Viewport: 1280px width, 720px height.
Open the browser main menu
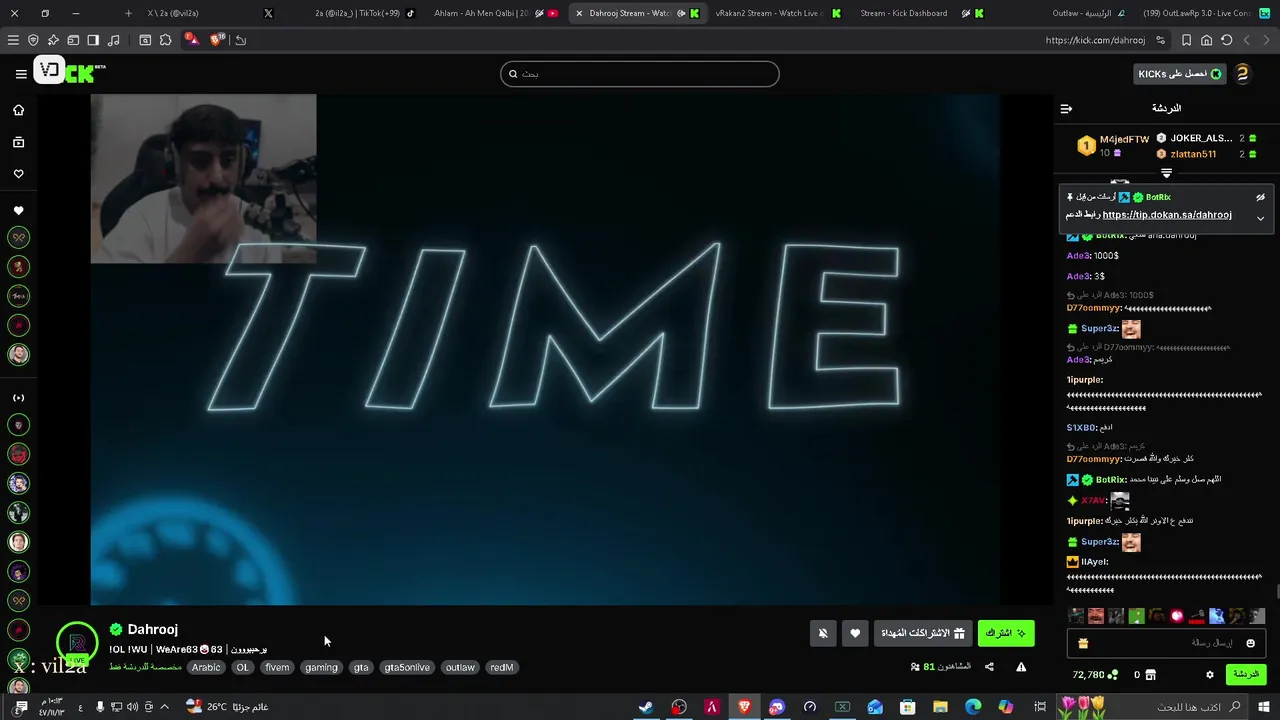[13, 40]
